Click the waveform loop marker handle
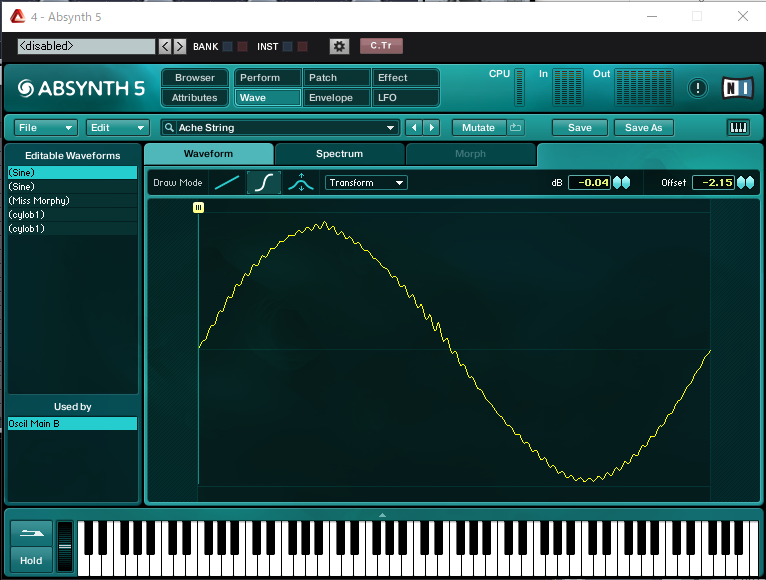This screenshot has height=580, width=766. tap(198, 208)
